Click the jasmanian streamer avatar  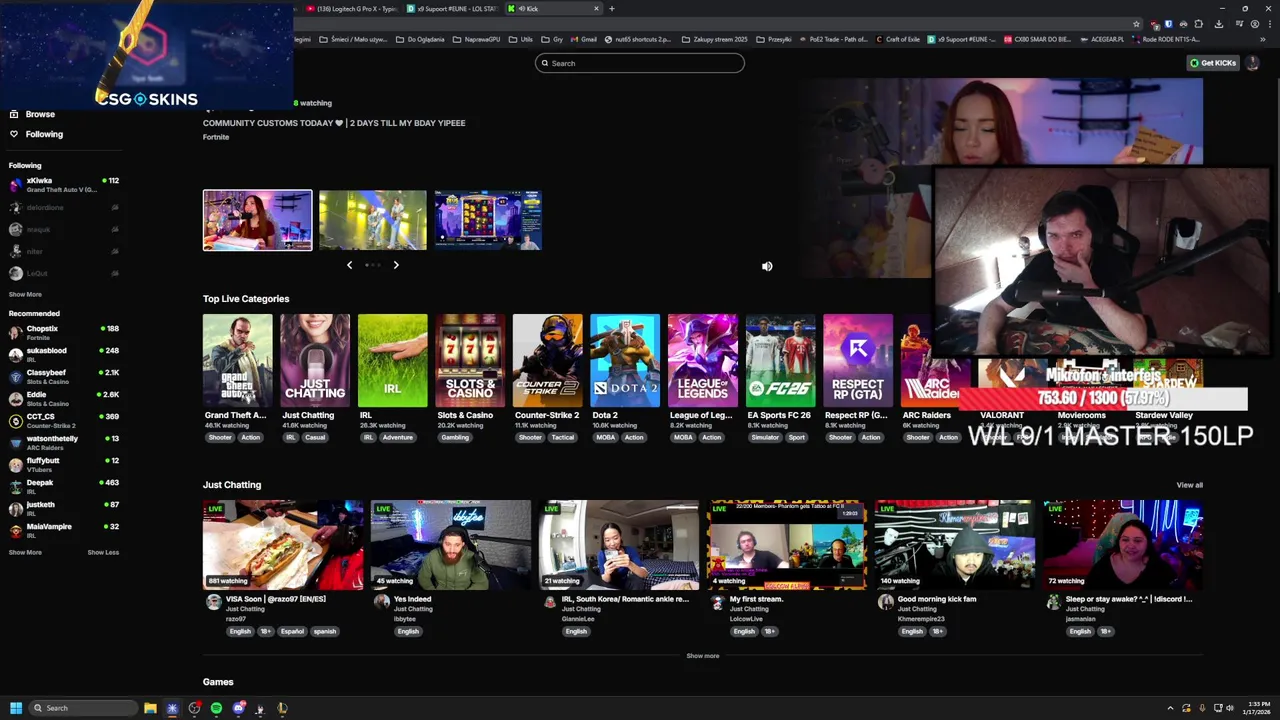pyautogui.click(x=1053, y=602)
